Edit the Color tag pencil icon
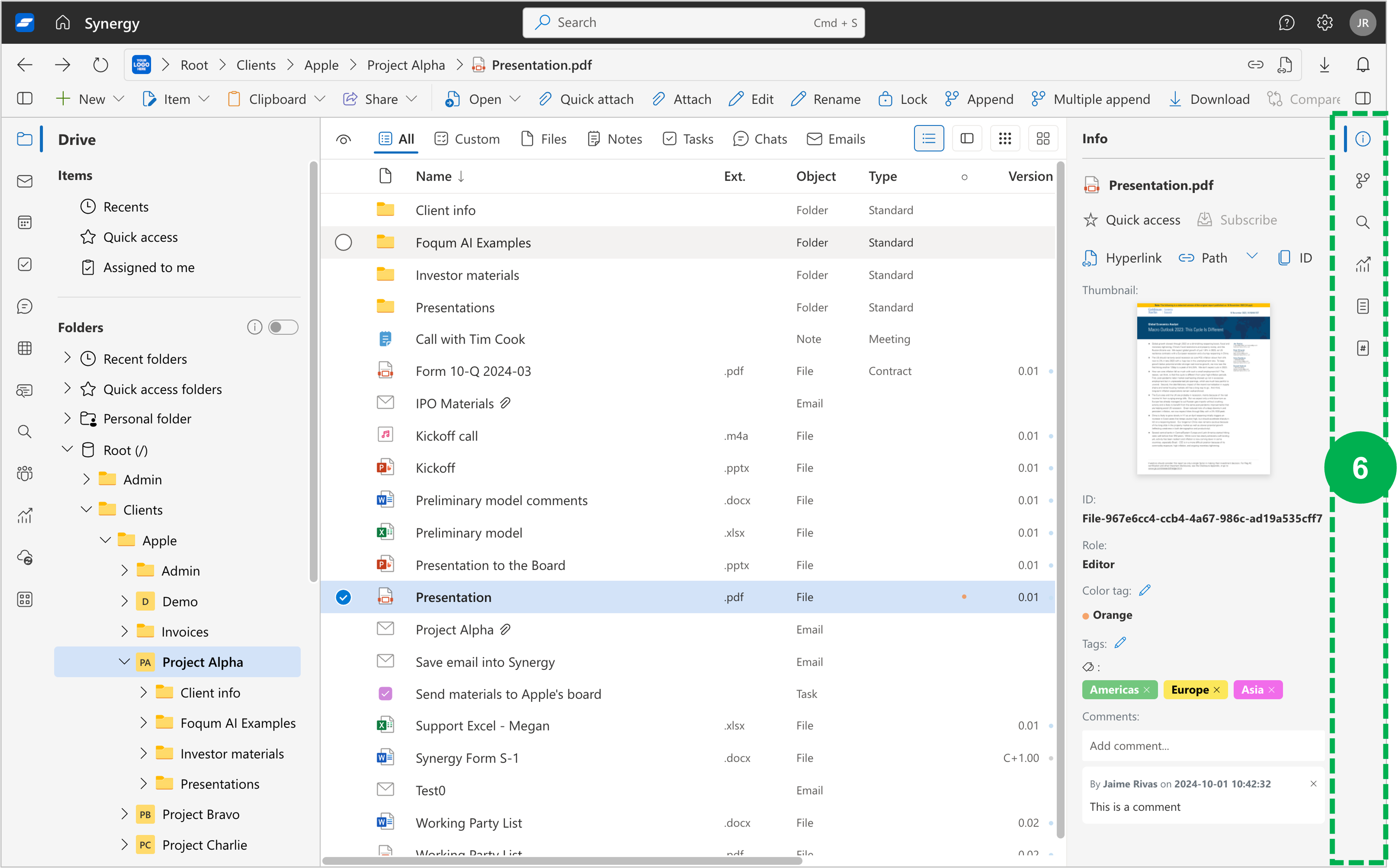This screenshot has height=868, width=1398. (x=1145, y=590)
